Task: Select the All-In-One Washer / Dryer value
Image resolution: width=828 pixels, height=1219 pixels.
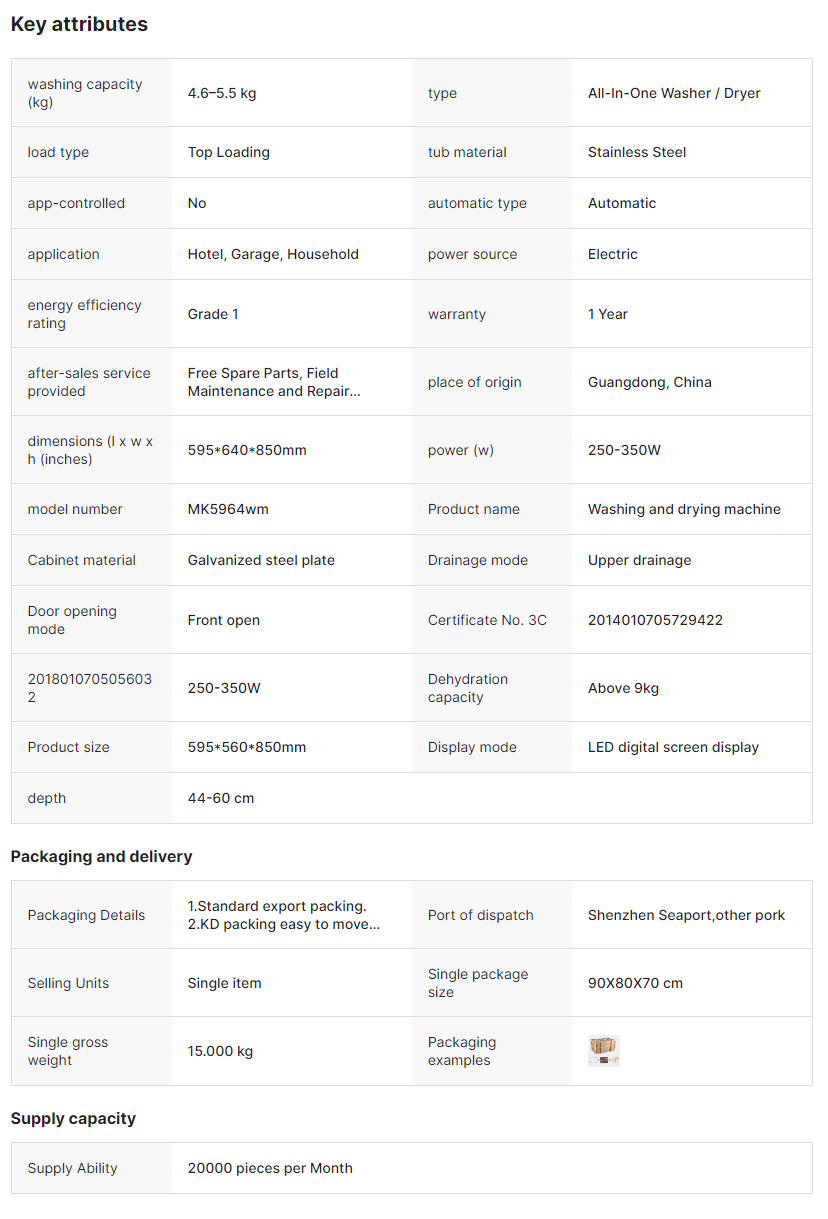Action: 674,93
